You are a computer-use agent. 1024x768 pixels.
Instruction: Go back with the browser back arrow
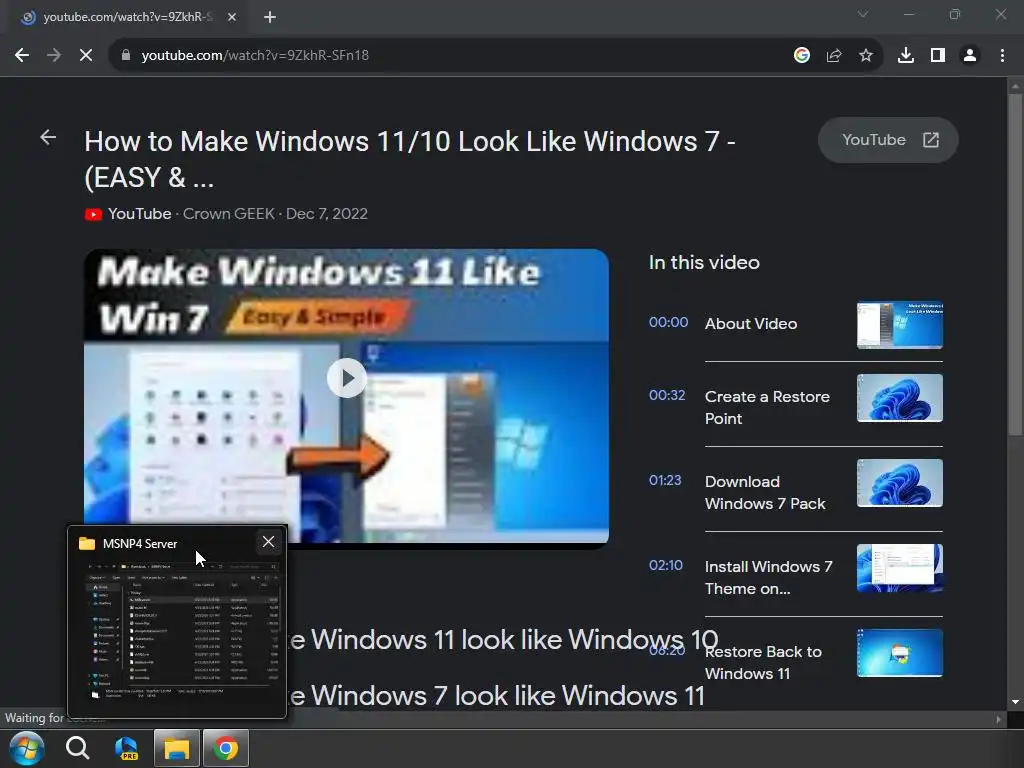click(x=22, y=56)
